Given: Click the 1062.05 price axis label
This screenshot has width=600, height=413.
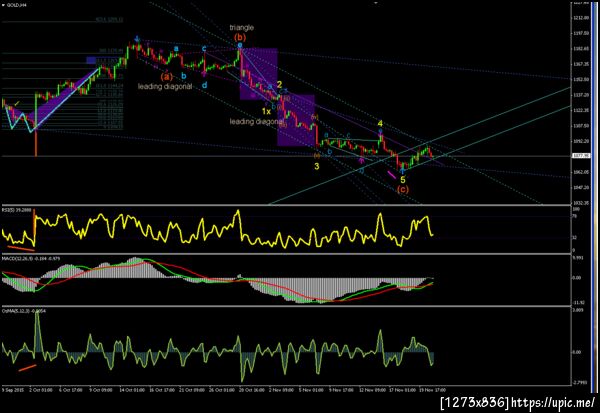Looking at the screenshot, I should 581,172.
